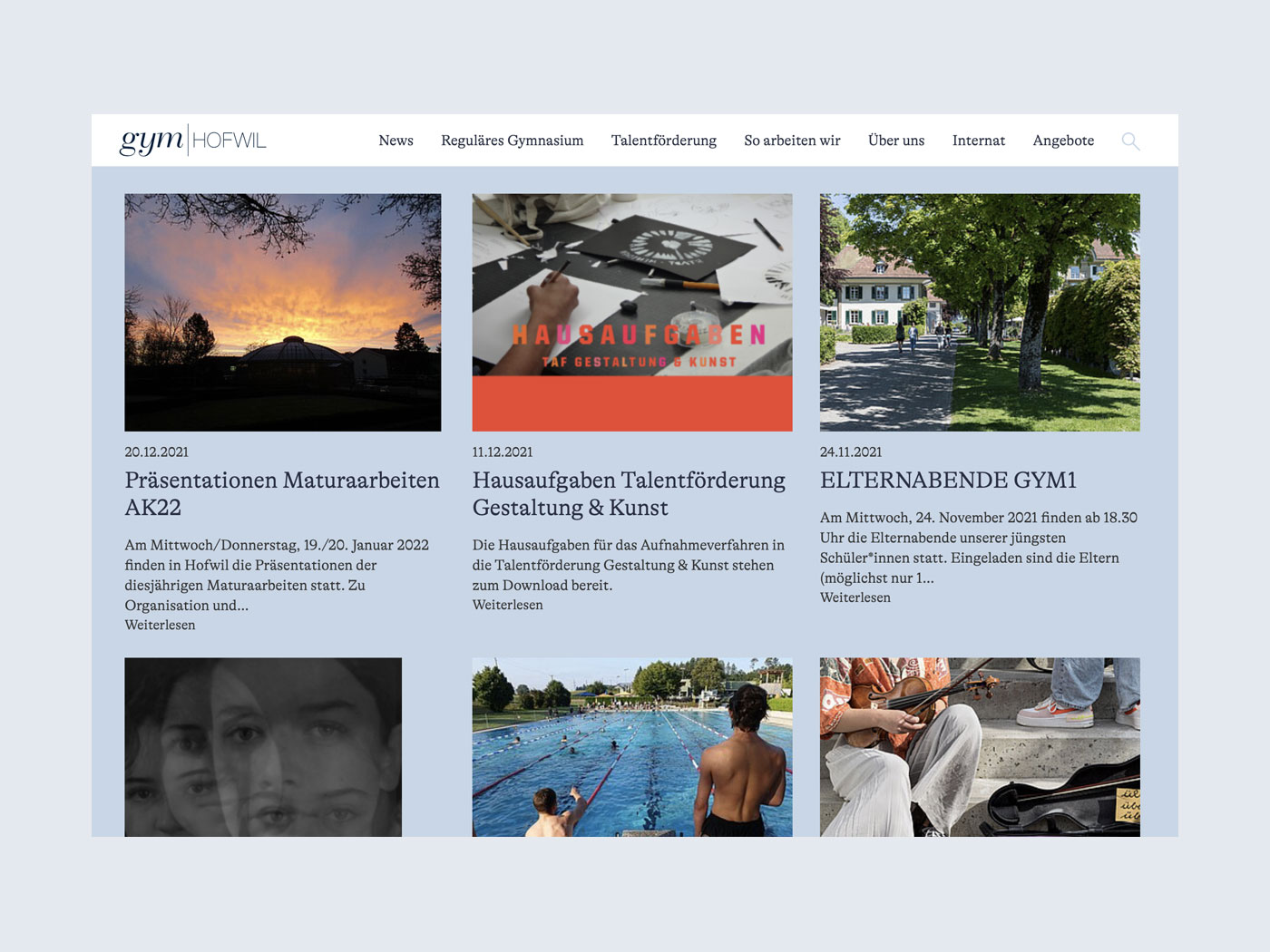This screenshot has height=952, width=1270.
Task: Open the swimming pool photo
Action: click(x=631, y=746)
